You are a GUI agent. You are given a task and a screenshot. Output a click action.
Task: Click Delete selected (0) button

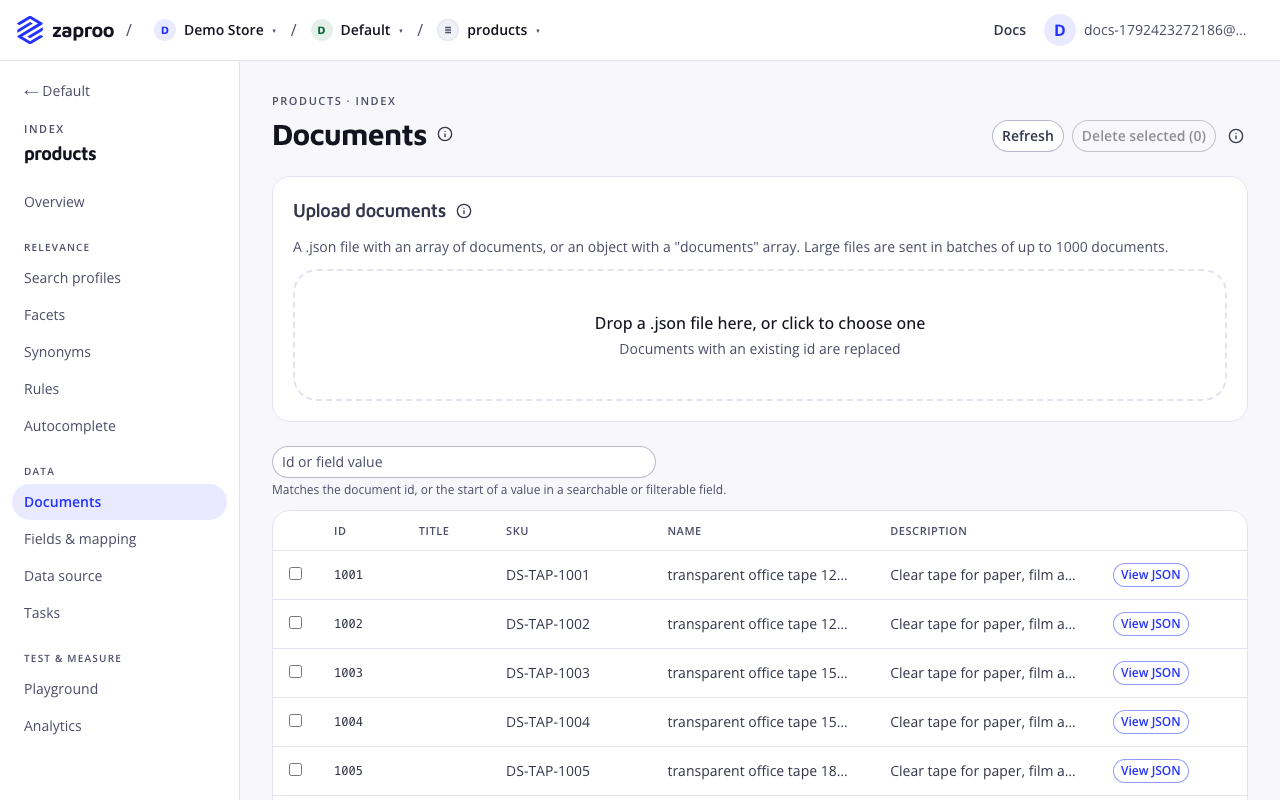pos(1144,136)
